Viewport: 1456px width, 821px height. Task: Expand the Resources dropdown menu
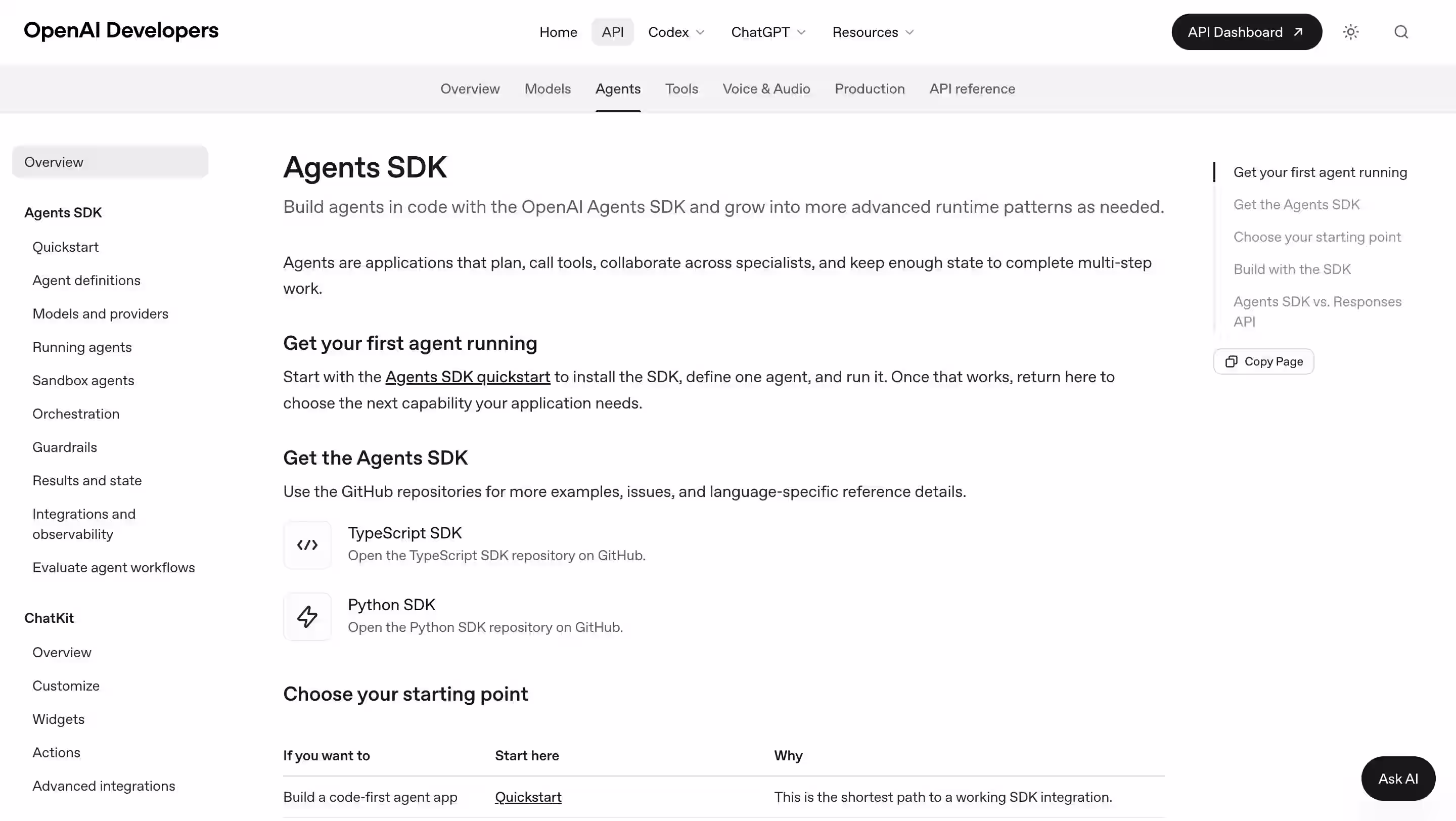(x=873, y=32)
